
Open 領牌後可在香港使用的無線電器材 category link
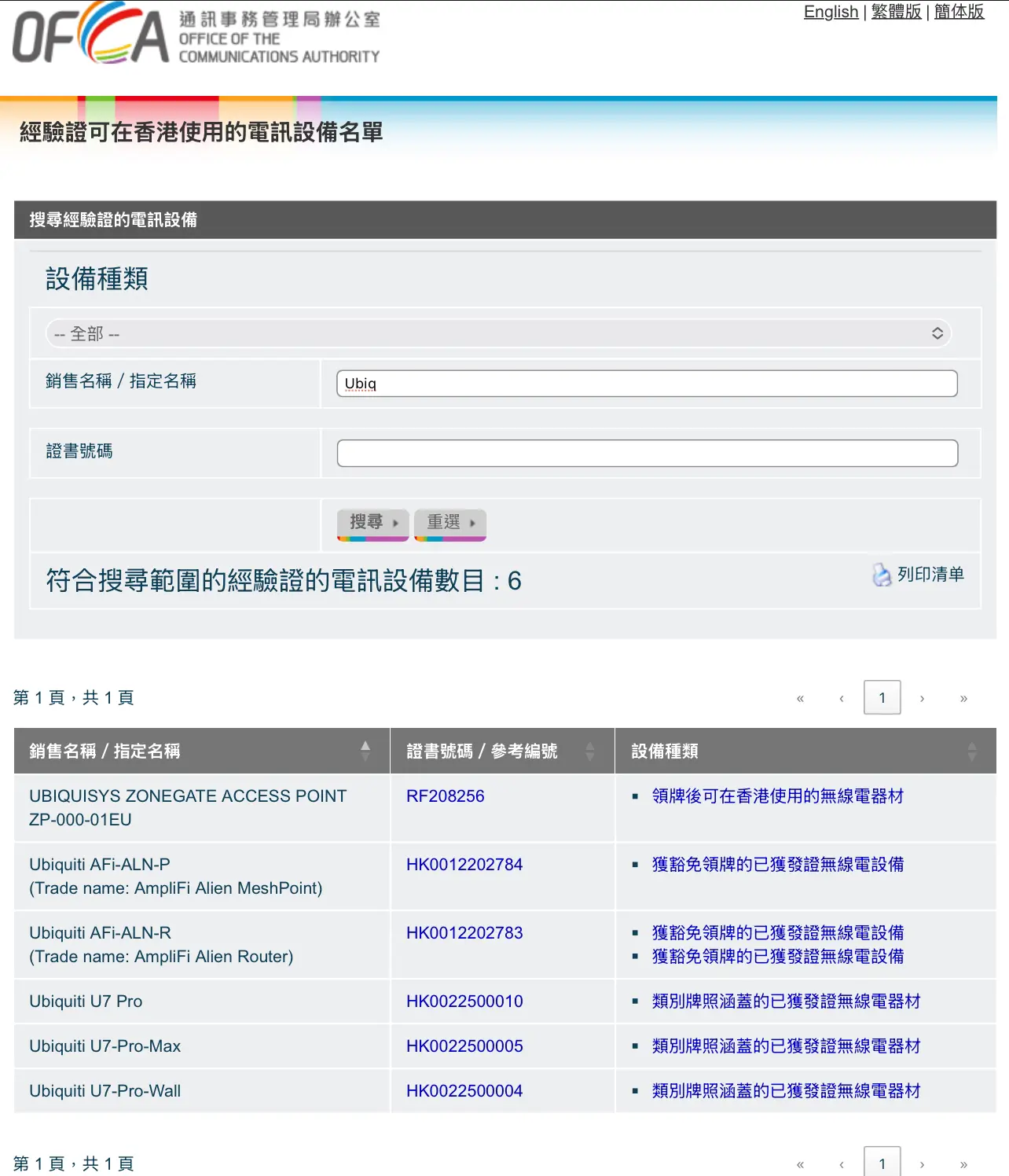778,796
